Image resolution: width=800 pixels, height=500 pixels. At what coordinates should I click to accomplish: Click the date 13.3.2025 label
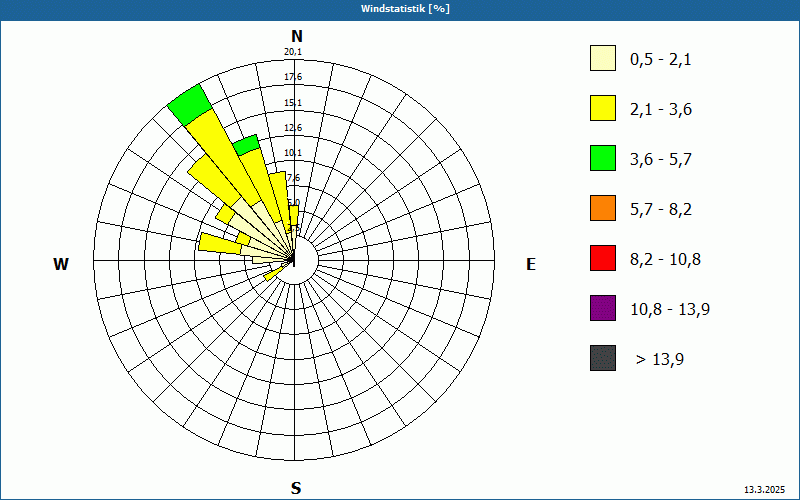[x=764, y=490]
